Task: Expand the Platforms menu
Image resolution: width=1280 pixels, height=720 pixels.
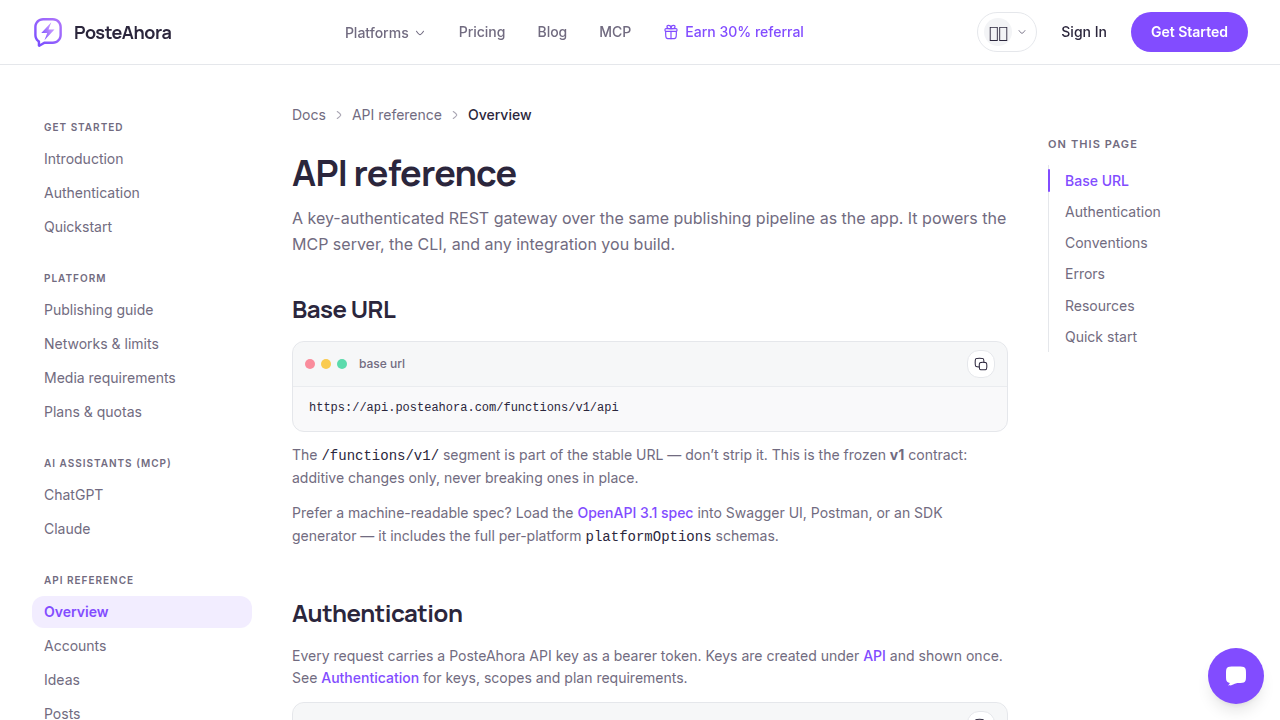Action: point(385,32)
